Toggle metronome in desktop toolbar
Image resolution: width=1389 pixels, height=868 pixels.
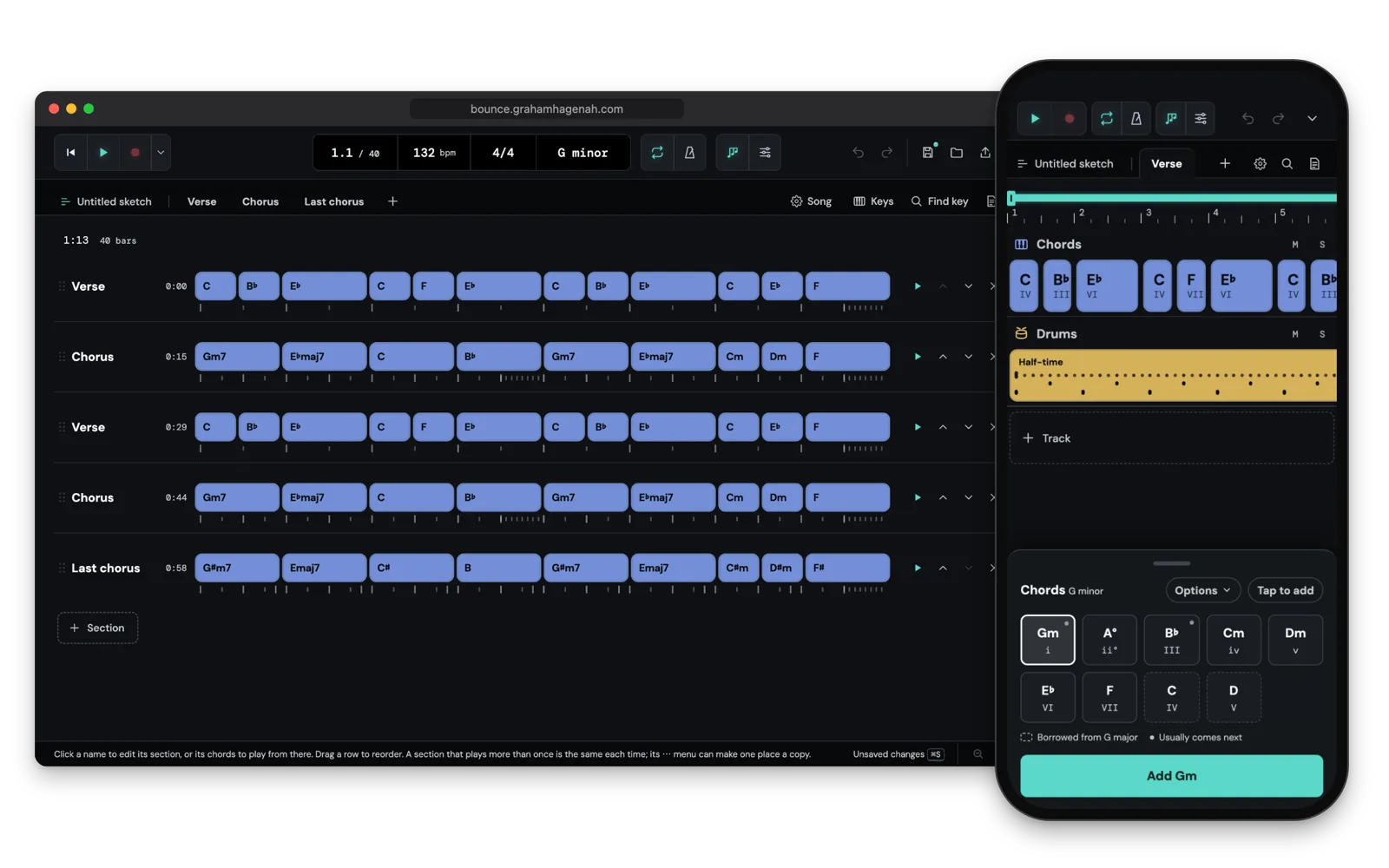[x=689, y=153]
